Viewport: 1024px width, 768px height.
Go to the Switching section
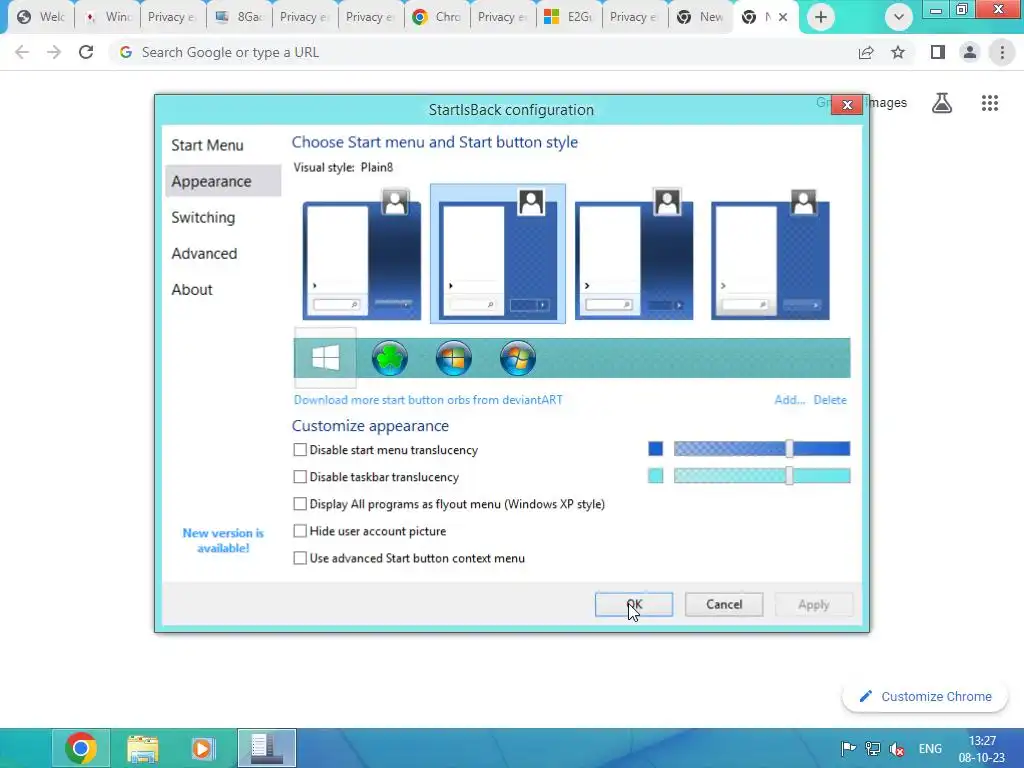tap(223, 217)
